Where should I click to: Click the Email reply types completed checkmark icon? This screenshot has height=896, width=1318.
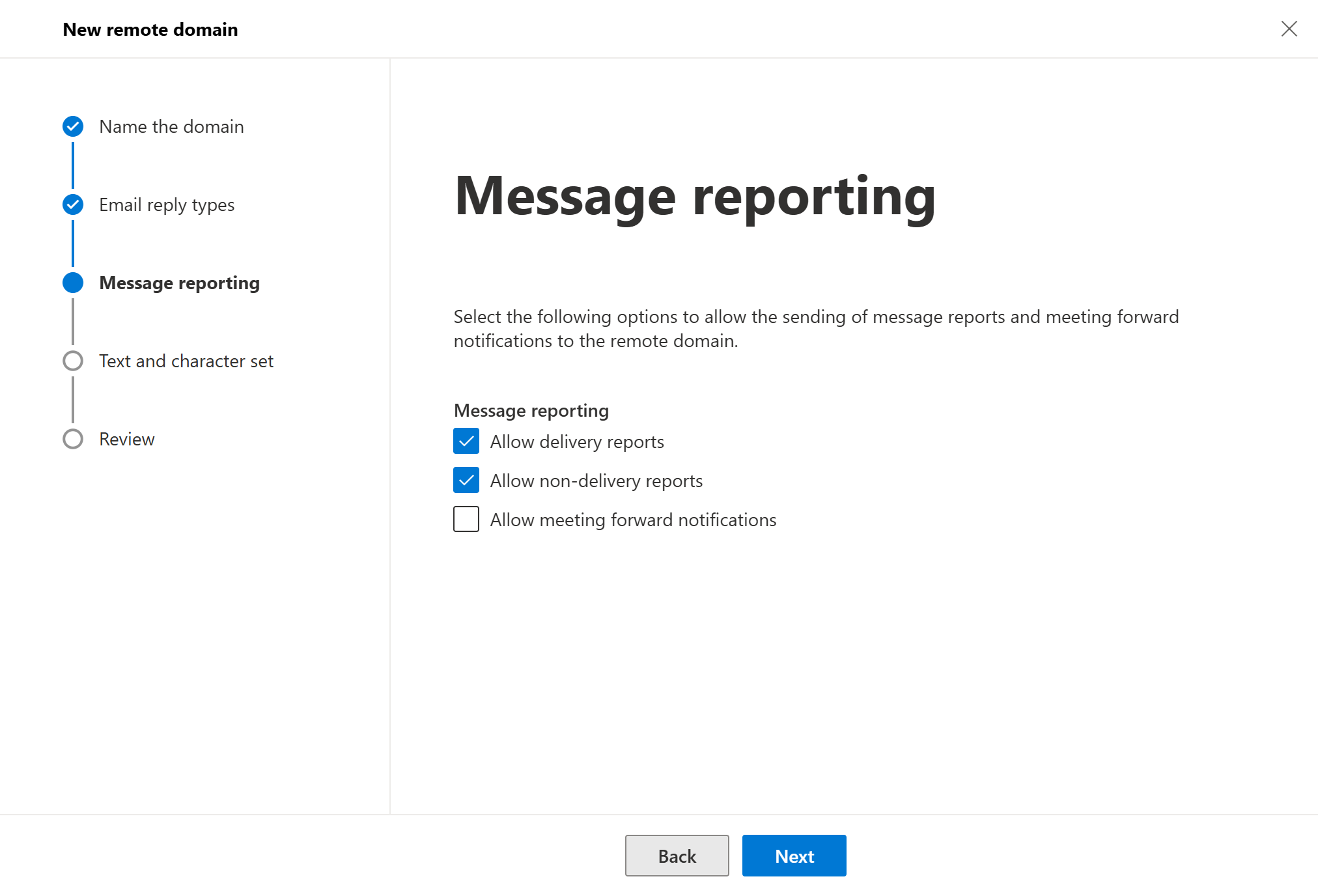tap(73, 204)
